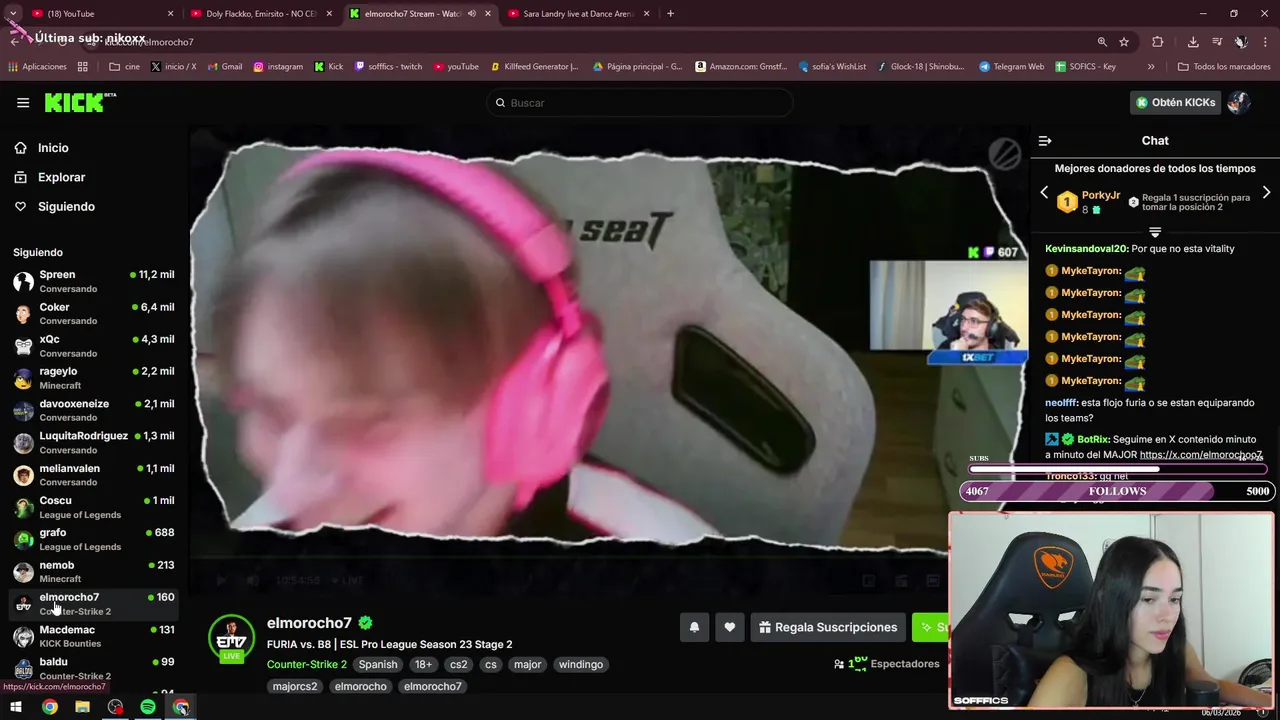Open the grafo channel in the sidebar
The height and width of the screenshot is (720, 1280).
94,539
